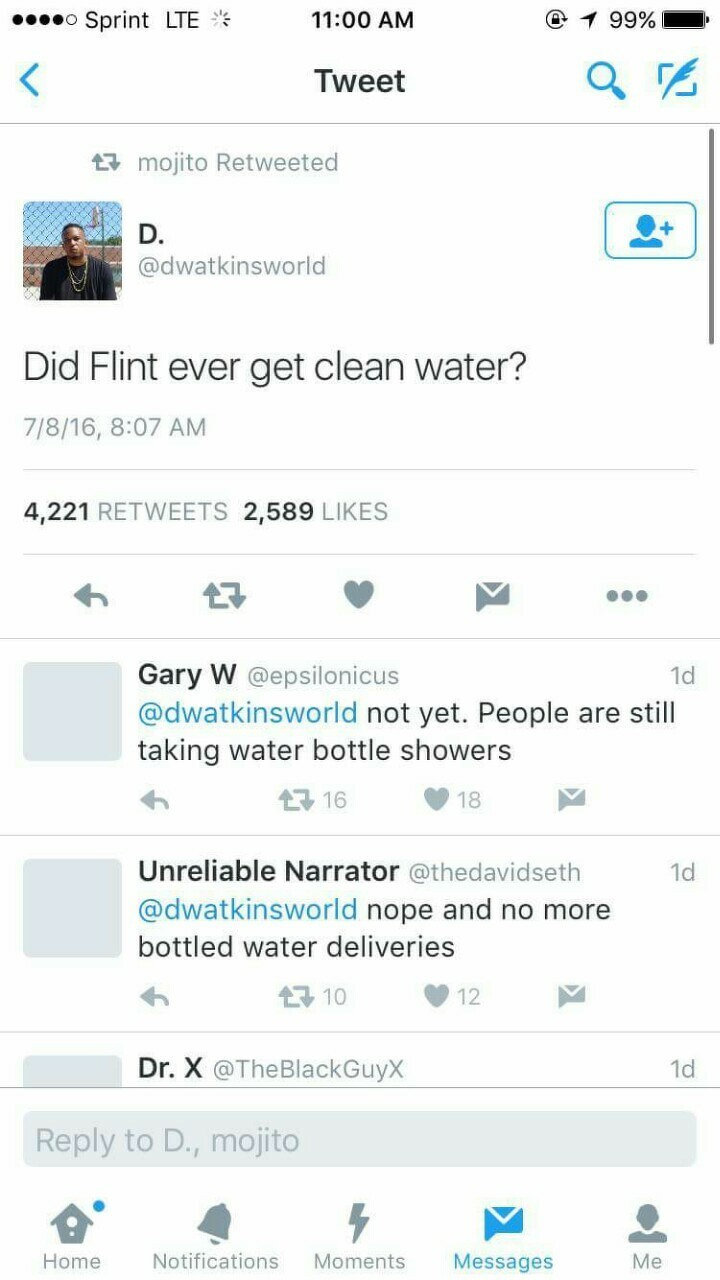This screenshot has width=720, height=1280.
Task: Send the main tweet via direct message
Action: point(492,596)
